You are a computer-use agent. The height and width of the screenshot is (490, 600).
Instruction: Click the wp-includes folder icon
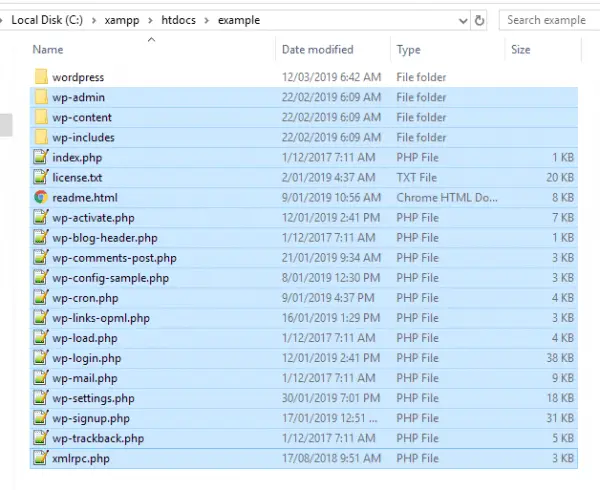pos(41,137)
